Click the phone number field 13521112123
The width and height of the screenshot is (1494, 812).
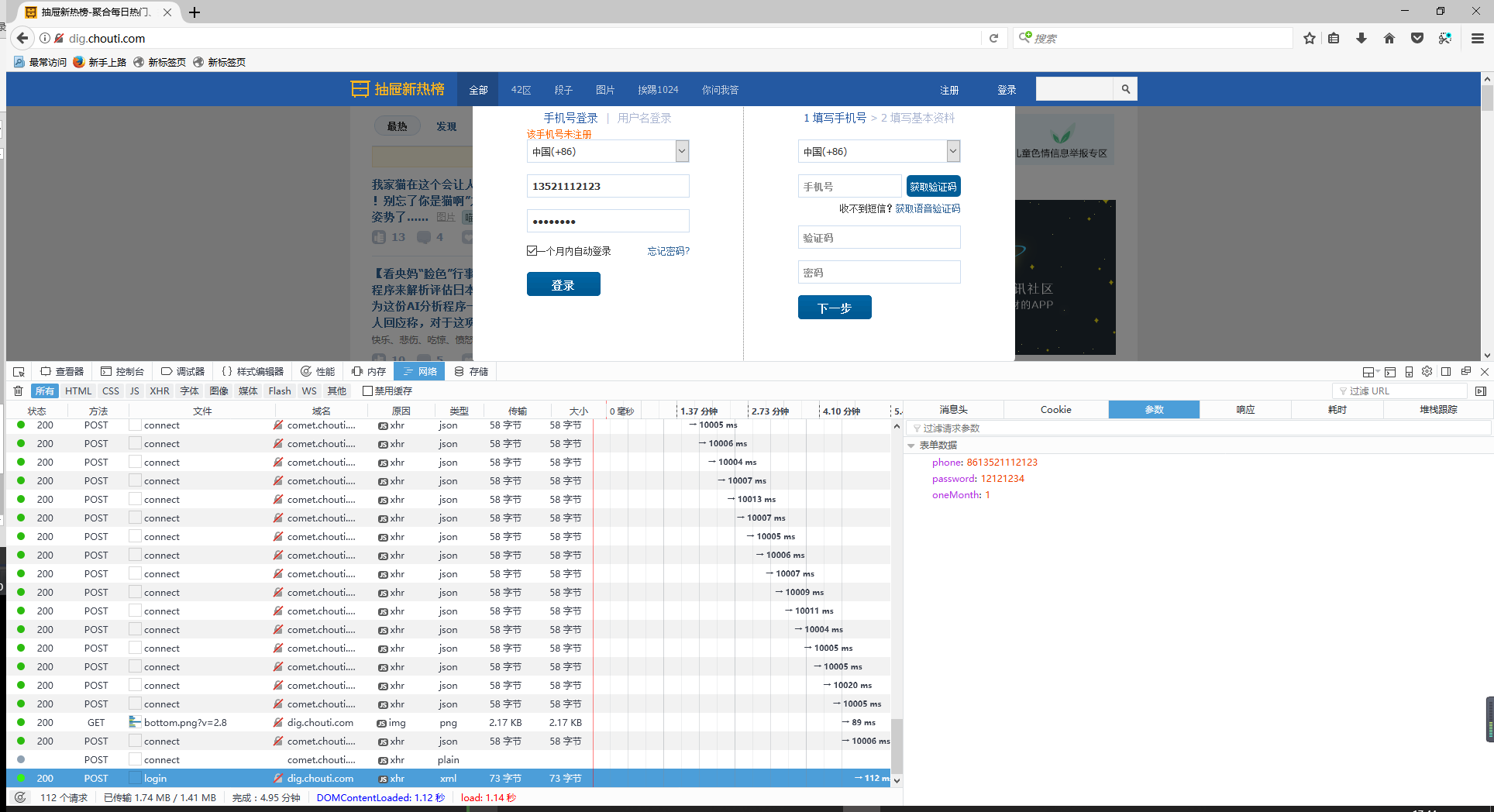tap(608, 186)
